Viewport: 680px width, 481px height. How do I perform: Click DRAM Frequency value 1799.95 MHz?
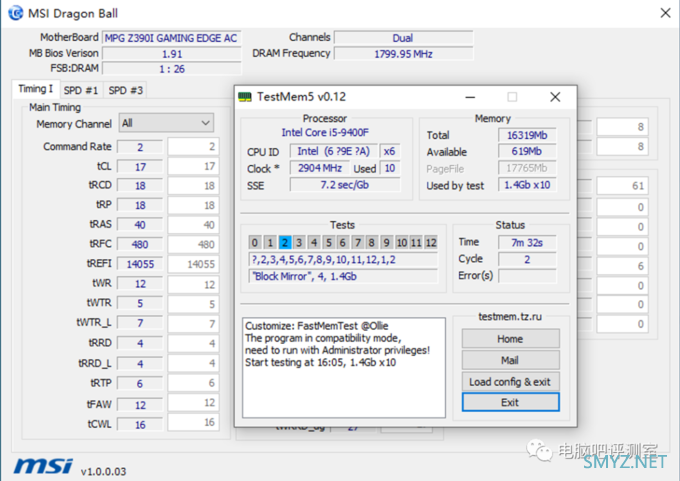(403, 54)
